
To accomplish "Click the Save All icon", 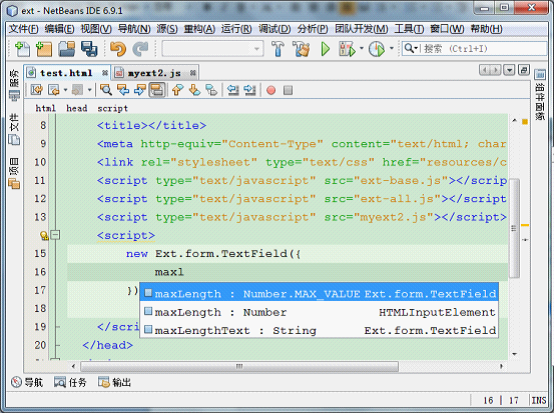I will click(89, 49).
